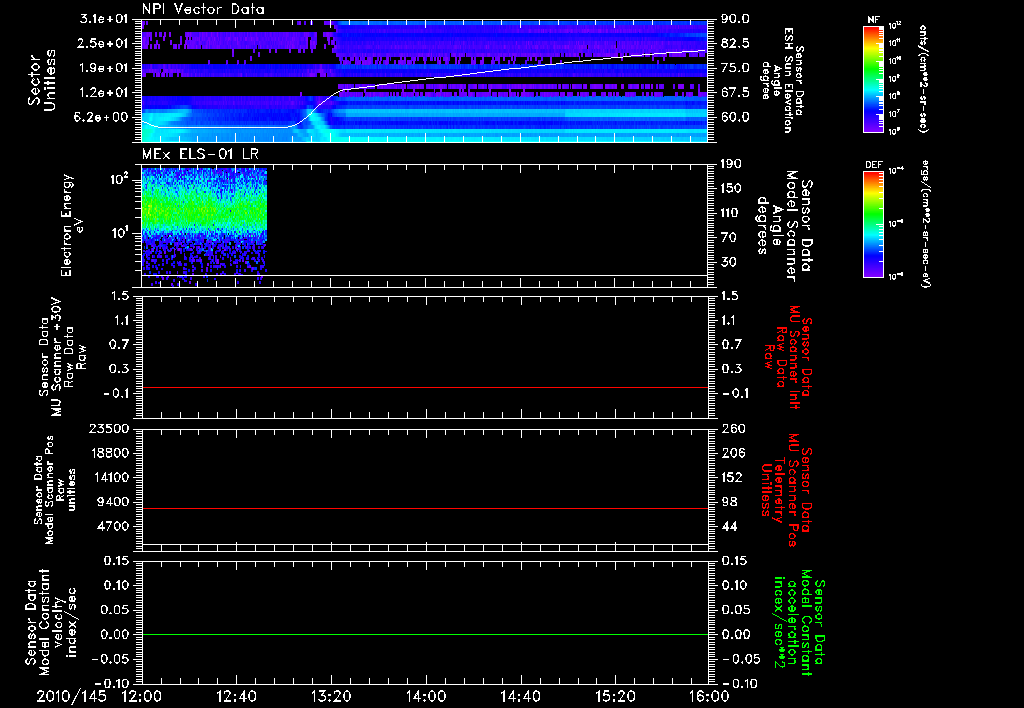
Task: Click the green line in velocity panel
Action: pos(424,634)
